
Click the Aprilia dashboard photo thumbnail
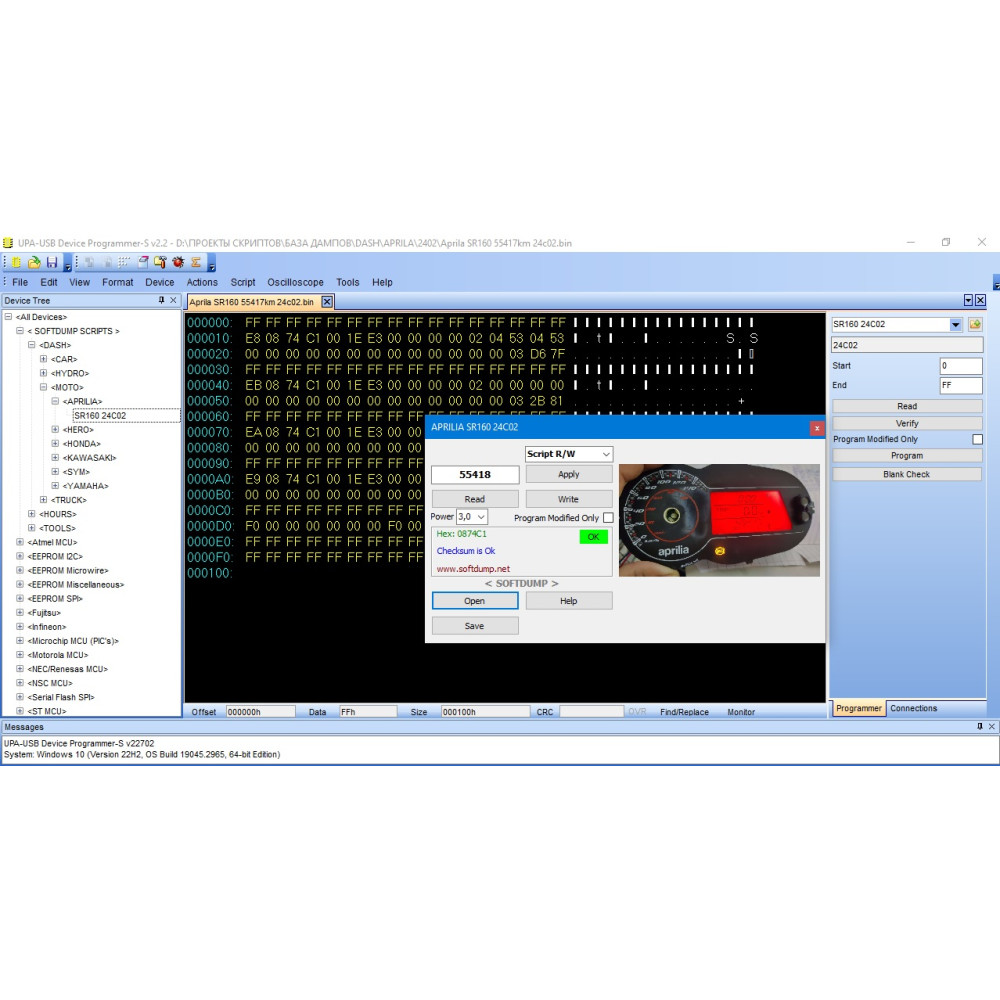click(719, 520)
